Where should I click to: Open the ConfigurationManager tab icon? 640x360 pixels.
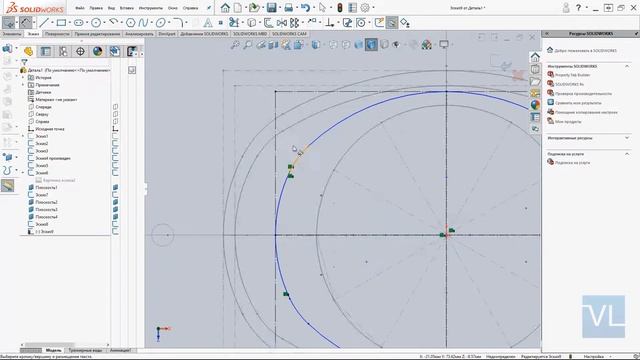[x=63, y=51]
